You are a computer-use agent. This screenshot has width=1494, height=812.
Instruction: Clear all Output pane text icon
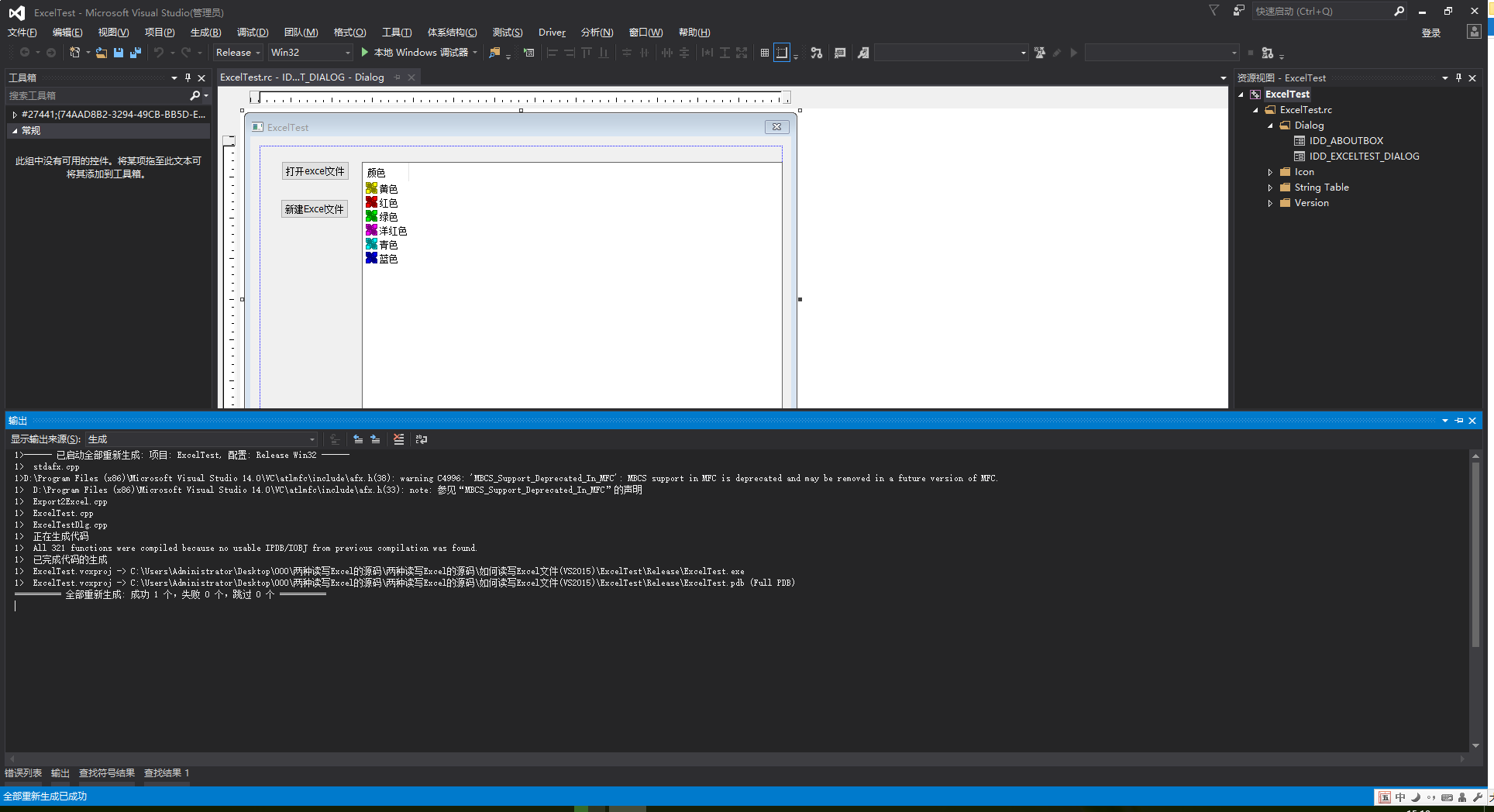(x=398, y=439)
